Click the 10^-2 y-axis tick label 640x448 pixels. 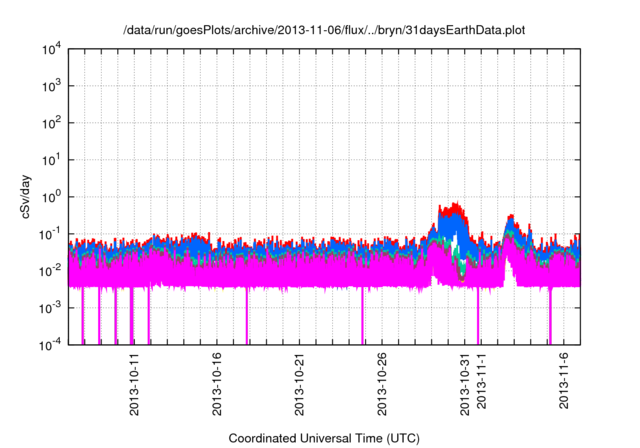click(51, 271)
